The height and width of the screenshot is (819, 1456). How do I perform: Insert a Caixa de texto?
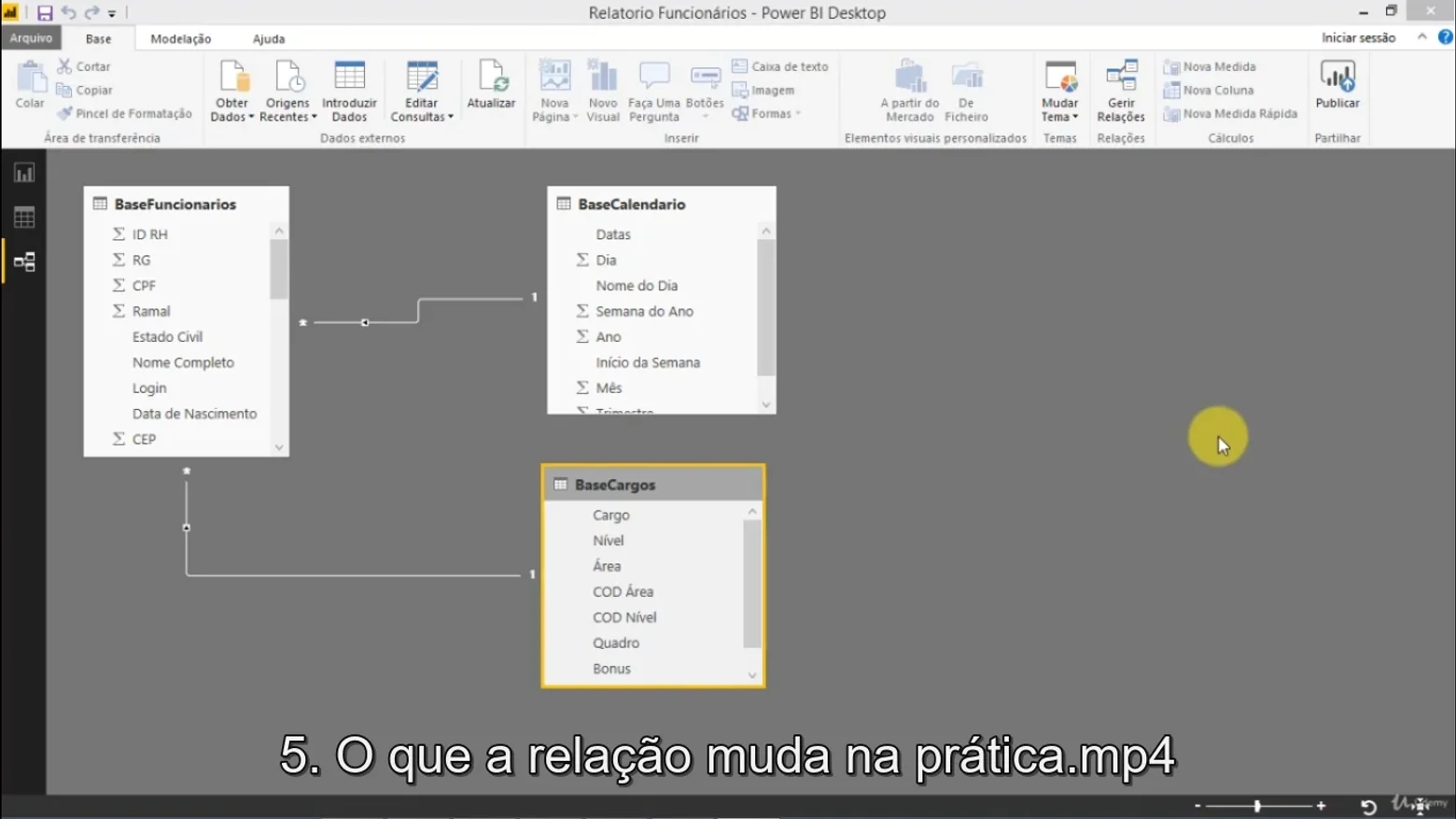pos(780,66)
